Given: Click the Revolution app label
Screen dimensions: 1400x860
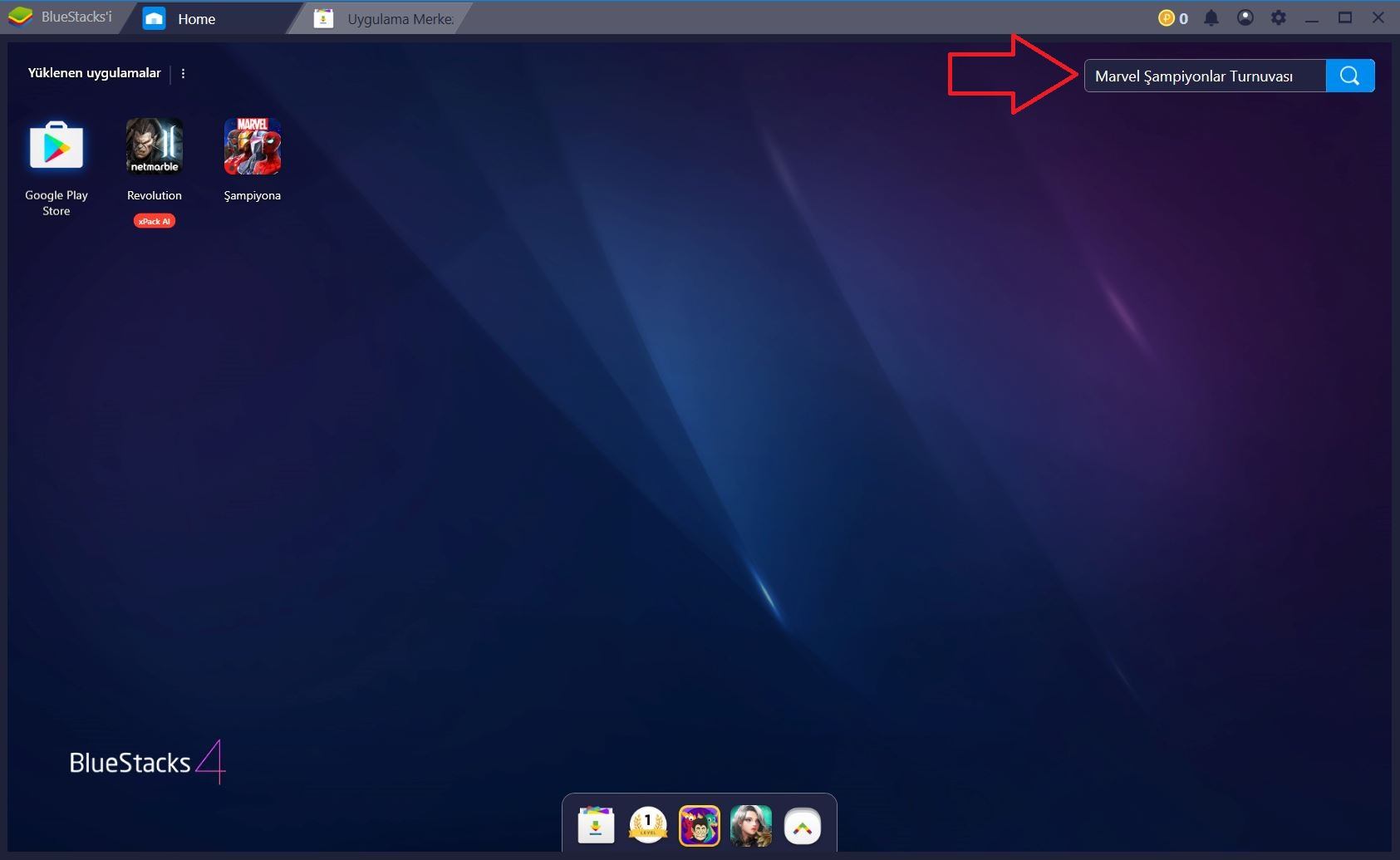Looking at the screenshot, I should tap(155, 195).
